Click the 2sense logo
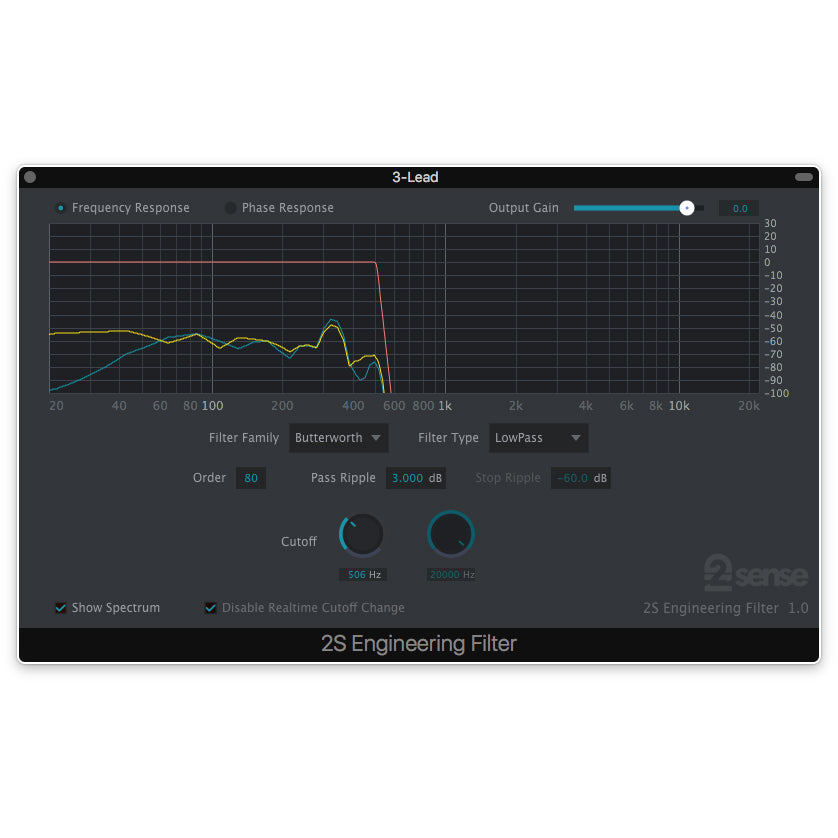838x838 pixels. pos(756,573)
